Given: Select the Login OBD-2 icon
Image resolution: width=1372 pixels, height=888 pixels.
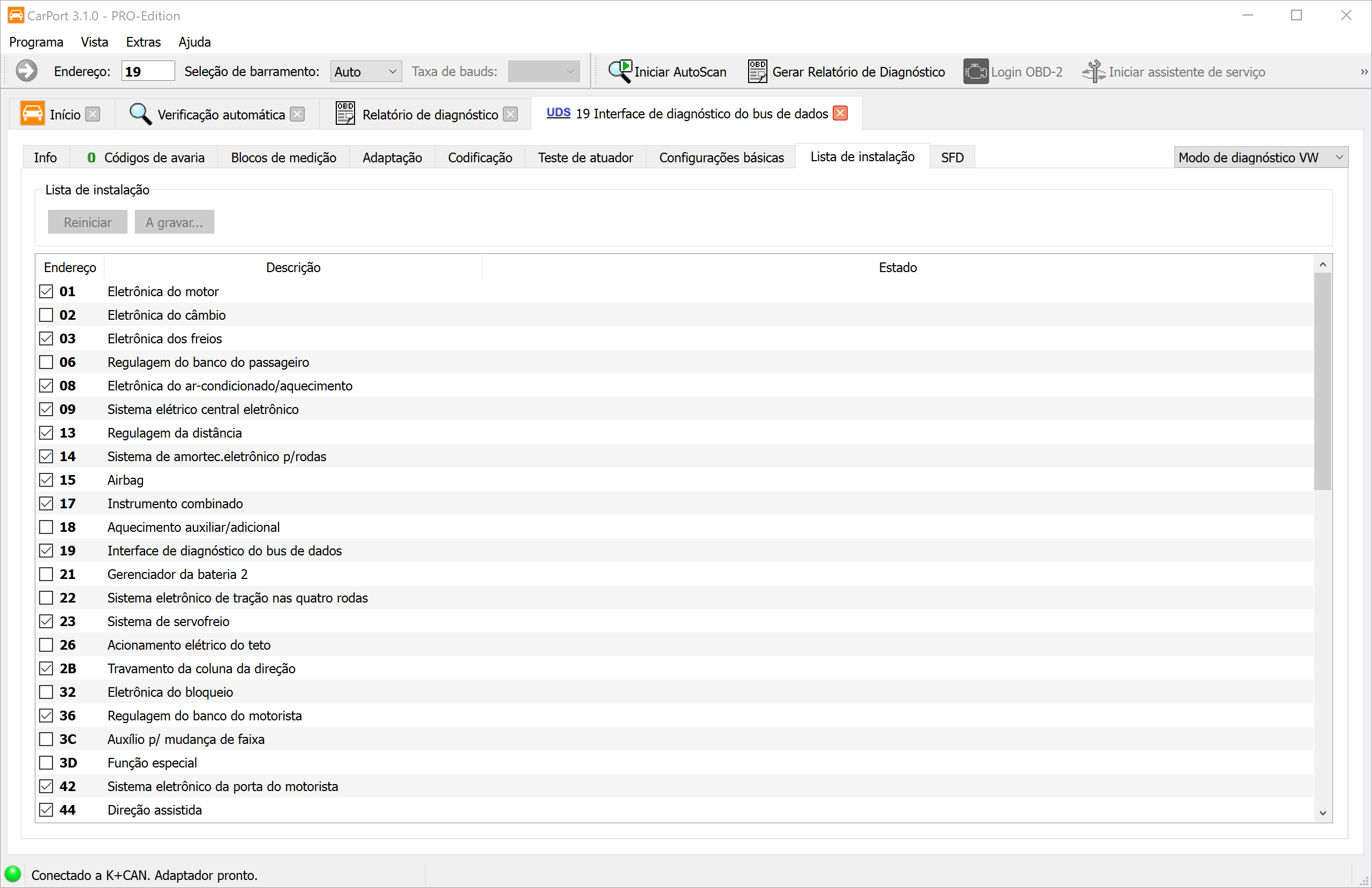Looking at the screenshot, I should tap(975, 71).
